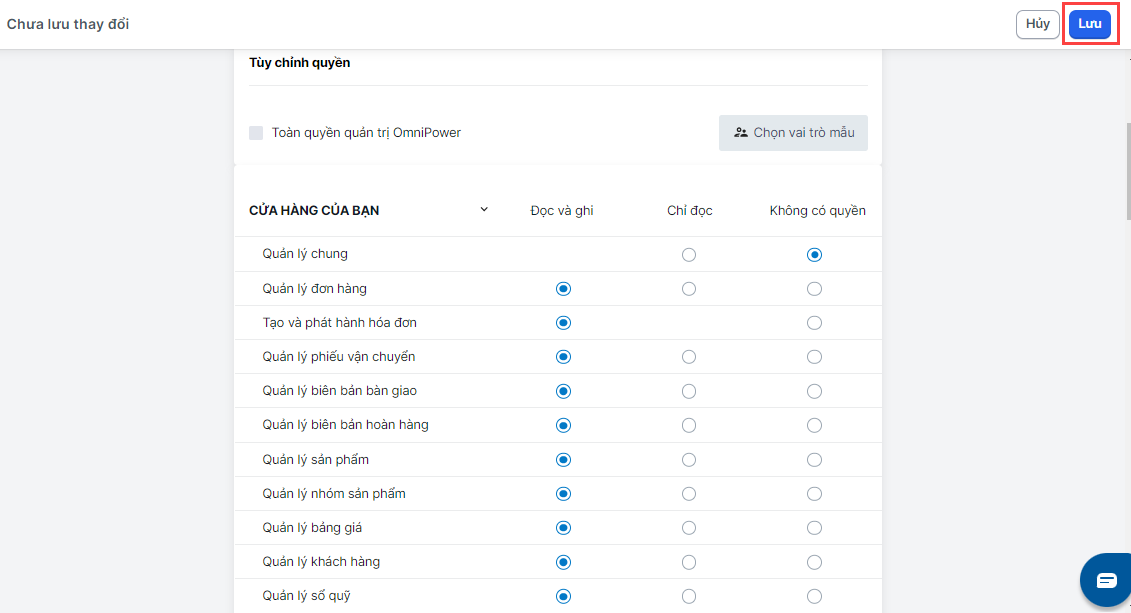Select Đọc và ghi for Quản lý sổ quỹ
Image resolution: width=1131 pixels, height=613 pixels.
click(563, 597)
